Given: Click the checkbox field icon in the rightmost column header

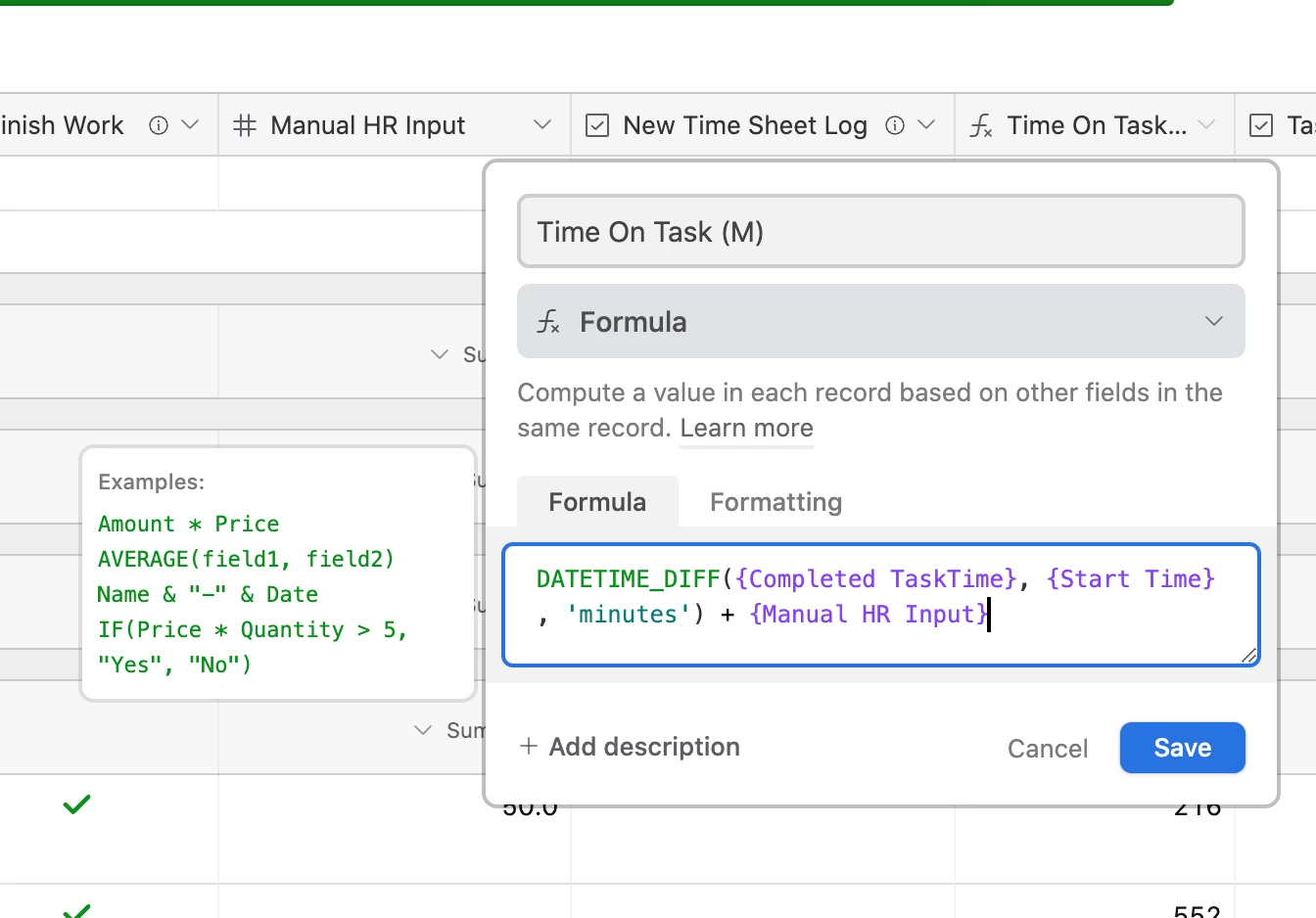Looking at the screenshot, I should (x=1261, y=125).
